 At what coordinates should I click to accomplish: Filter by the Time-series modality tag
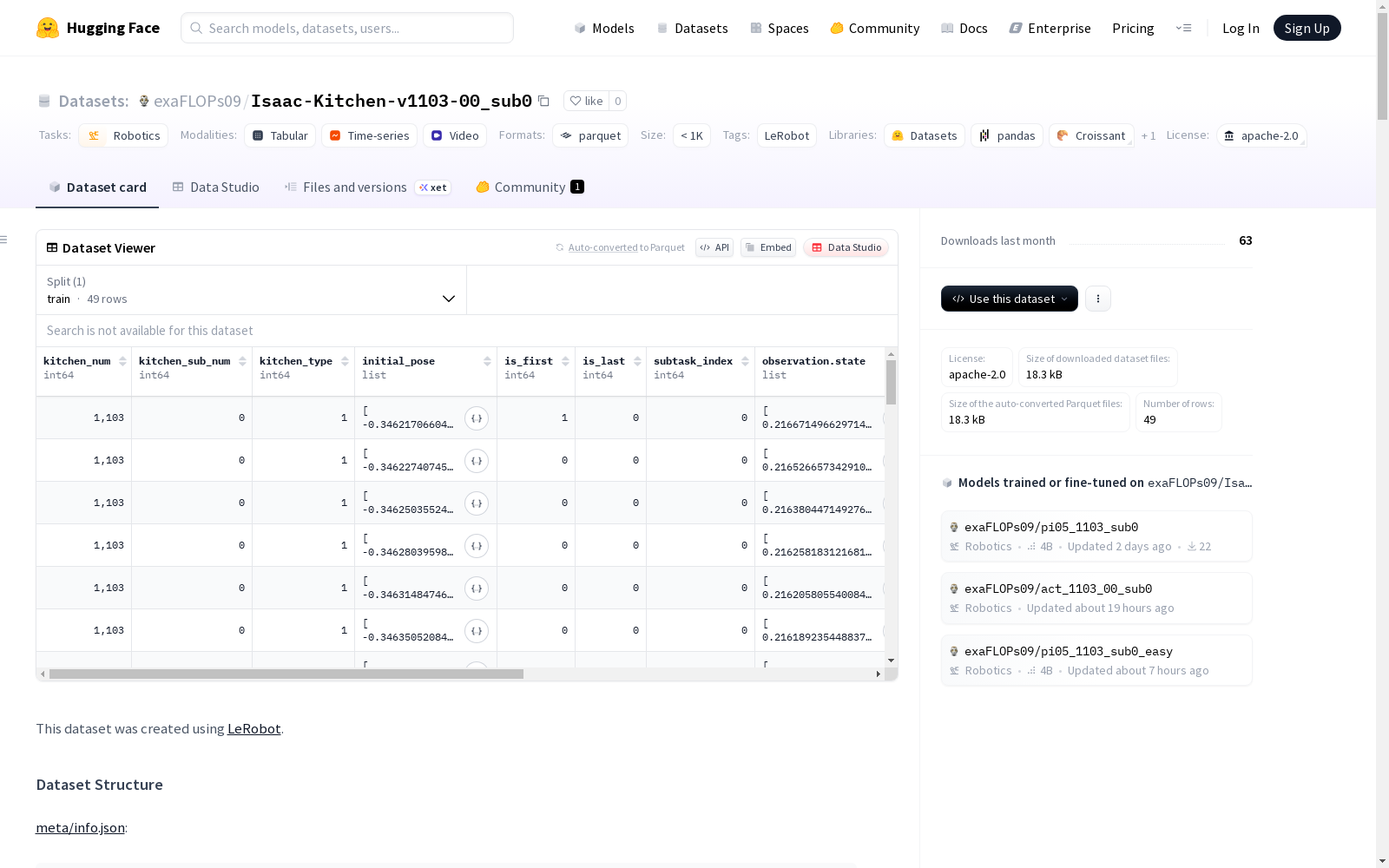369,135
